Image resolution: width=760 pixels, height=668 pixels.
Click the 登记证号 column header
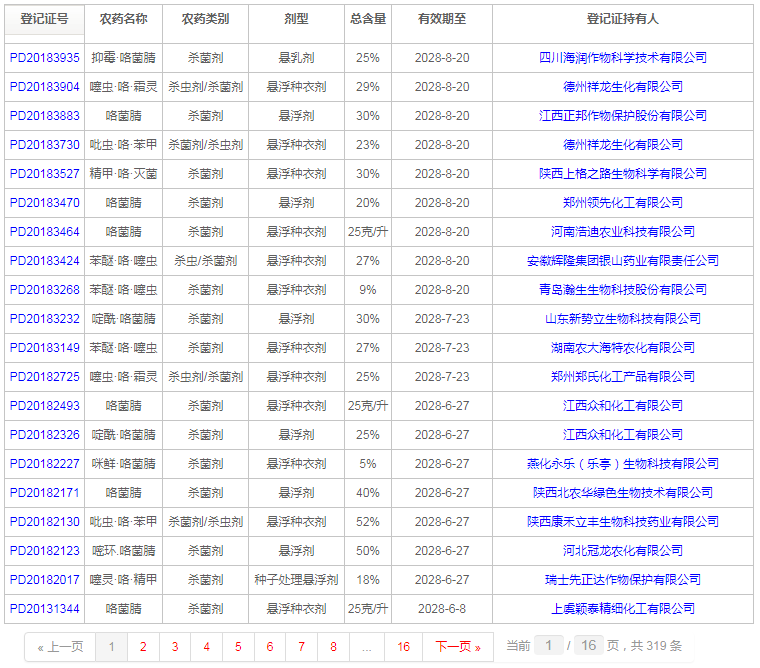[45, 19]
